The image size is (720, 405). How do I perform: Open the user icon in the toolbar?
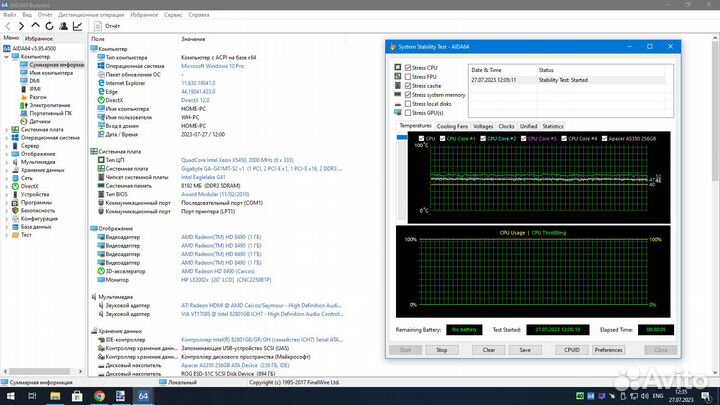(63, 26)
